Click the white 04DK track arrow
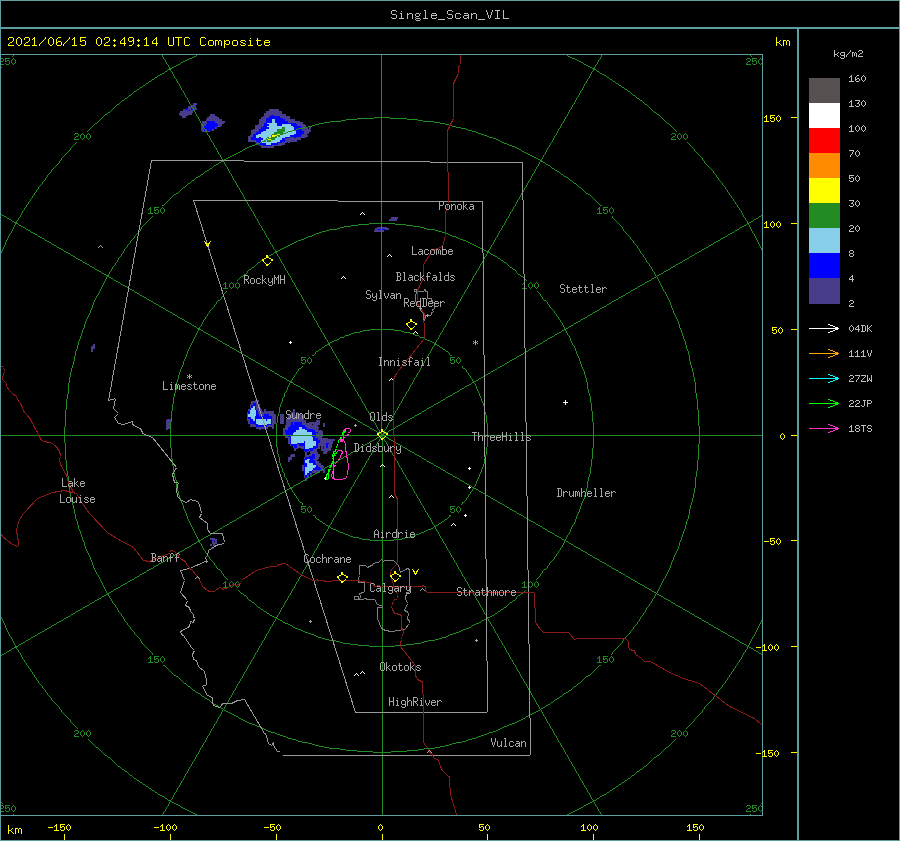900x841 pixels. point(824,328)
